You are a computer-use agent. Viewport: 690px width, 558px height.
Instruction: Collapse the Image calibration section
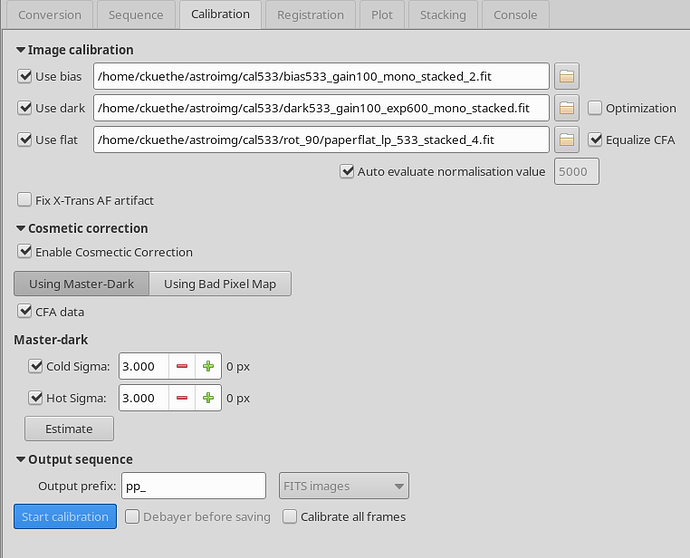(x=20, y=50)
